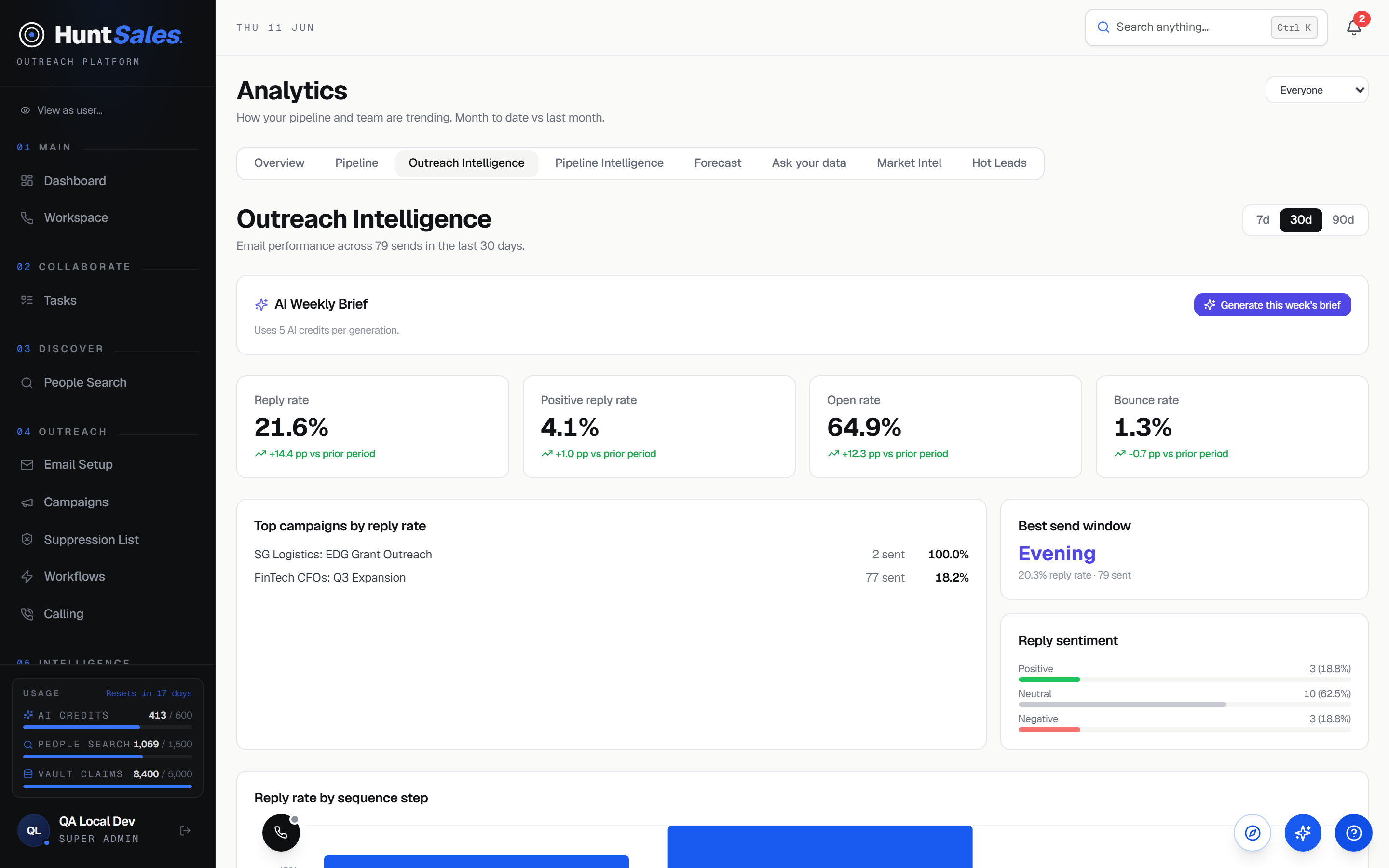1389x868 pixels.
Task: Click the HuntSales logo icon
Action: click(31, 35)
